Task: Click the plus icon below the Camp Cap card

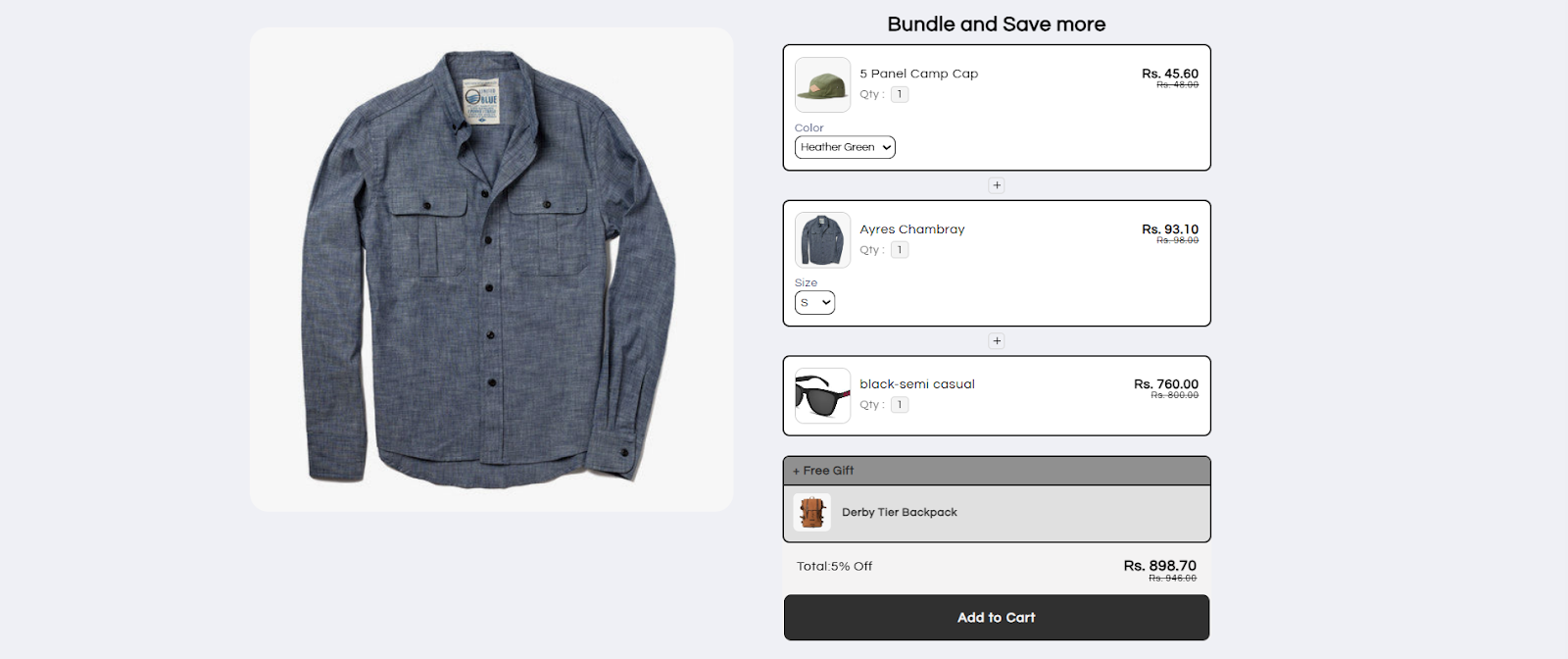Action: (997, 185)
